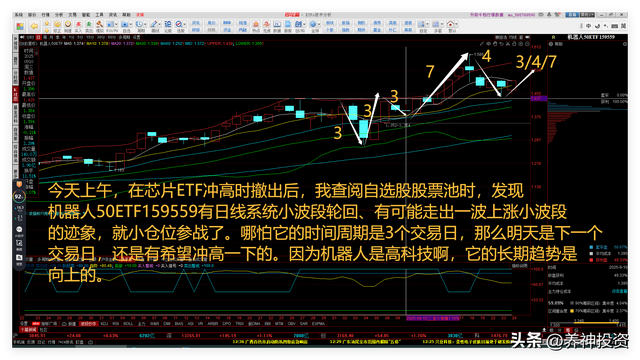The image size is (640, 360).
Task: Toggle the 简 simplified Chinese indicator
Action: click(x=623, y=26)
